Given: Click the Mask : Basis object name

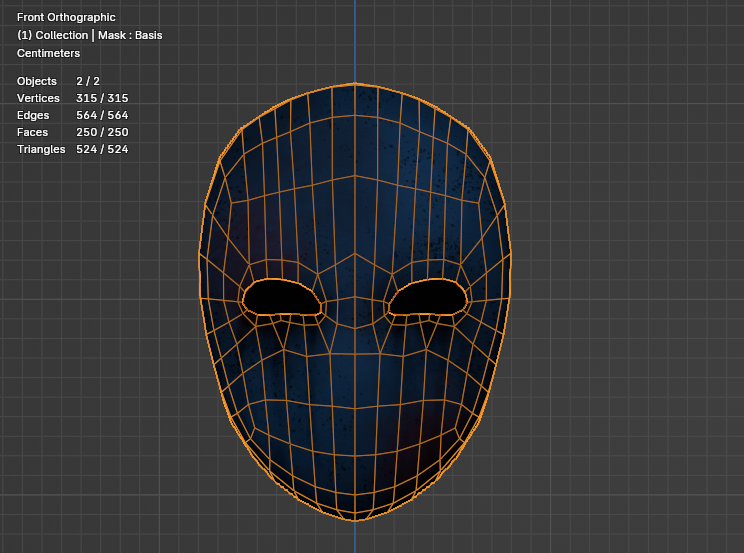Looking at the screenshot, I should tap(130, 35).
